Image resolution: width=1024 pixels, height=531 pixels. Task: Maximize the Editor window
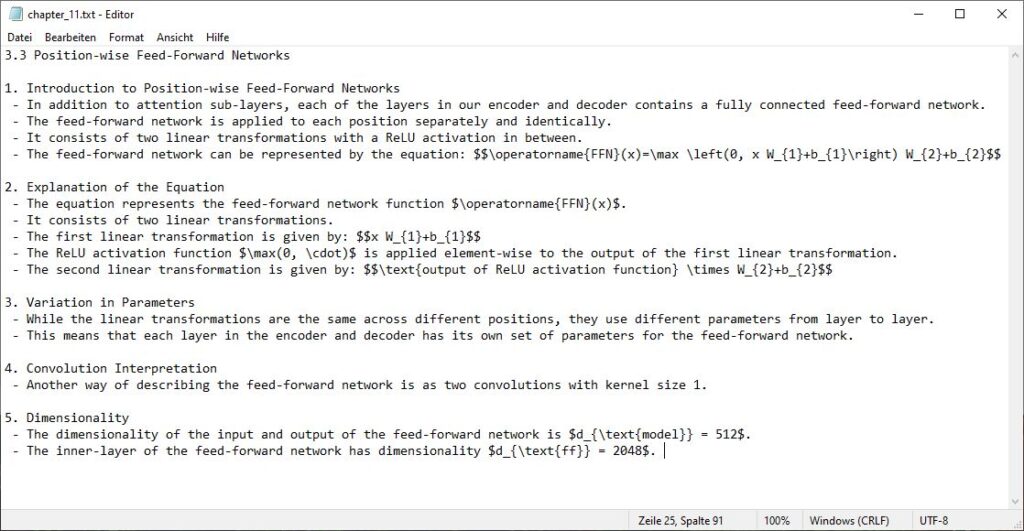tap(960, 14)
